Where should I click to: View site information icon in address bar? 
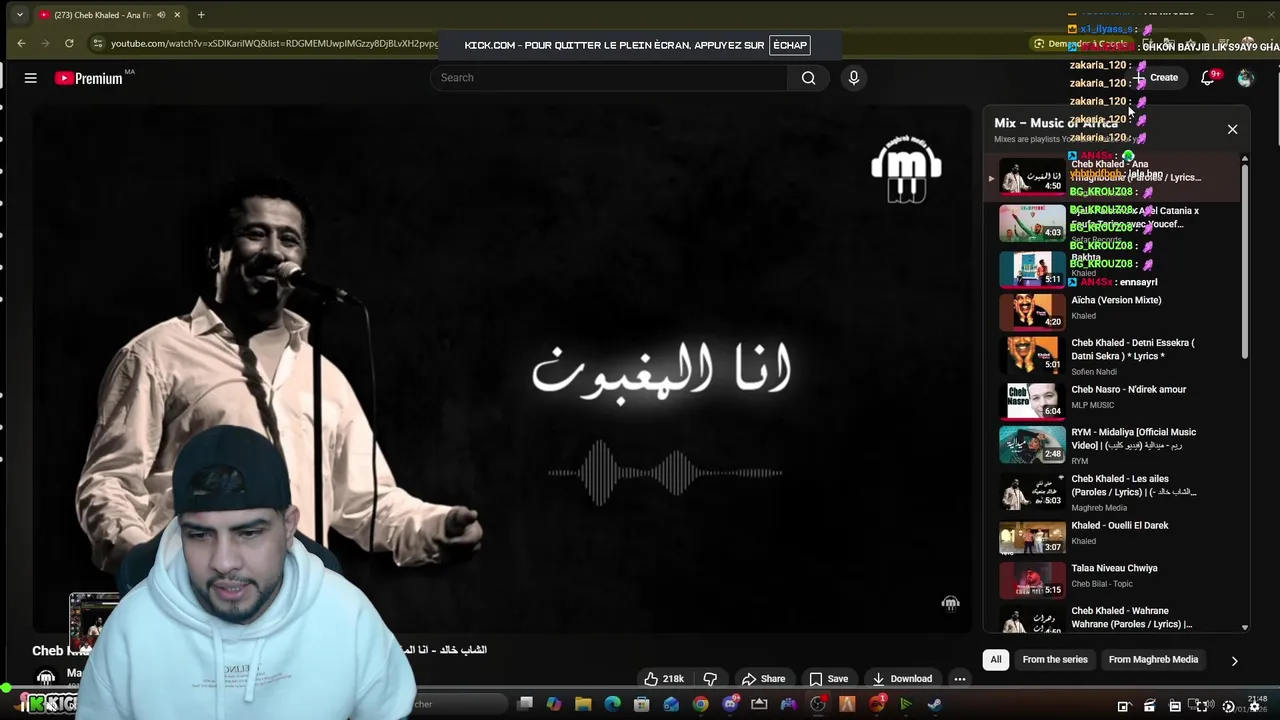pyautogui.click(x=97, y=43)
